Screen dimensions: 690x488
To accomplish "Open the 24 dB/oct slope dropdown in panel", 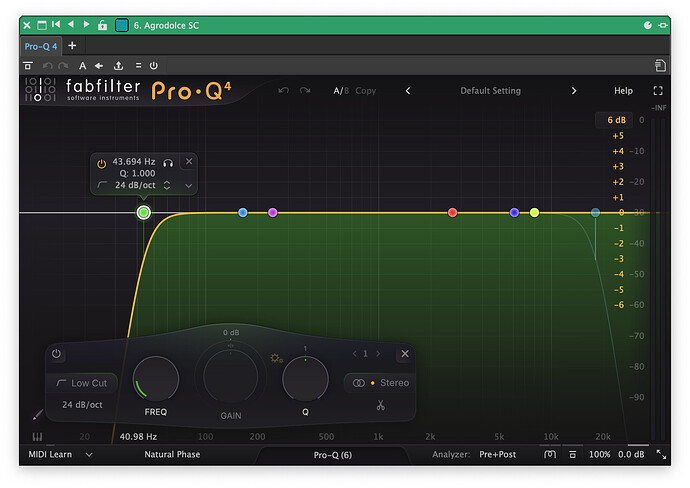I will click(82, 404).
